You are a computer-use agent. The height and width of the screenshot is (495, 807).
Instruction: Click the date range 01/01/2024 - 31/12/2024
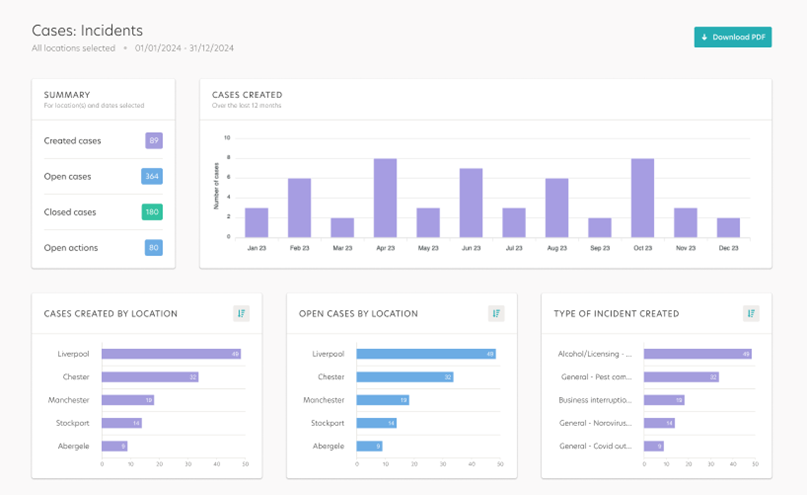[184, 48]
